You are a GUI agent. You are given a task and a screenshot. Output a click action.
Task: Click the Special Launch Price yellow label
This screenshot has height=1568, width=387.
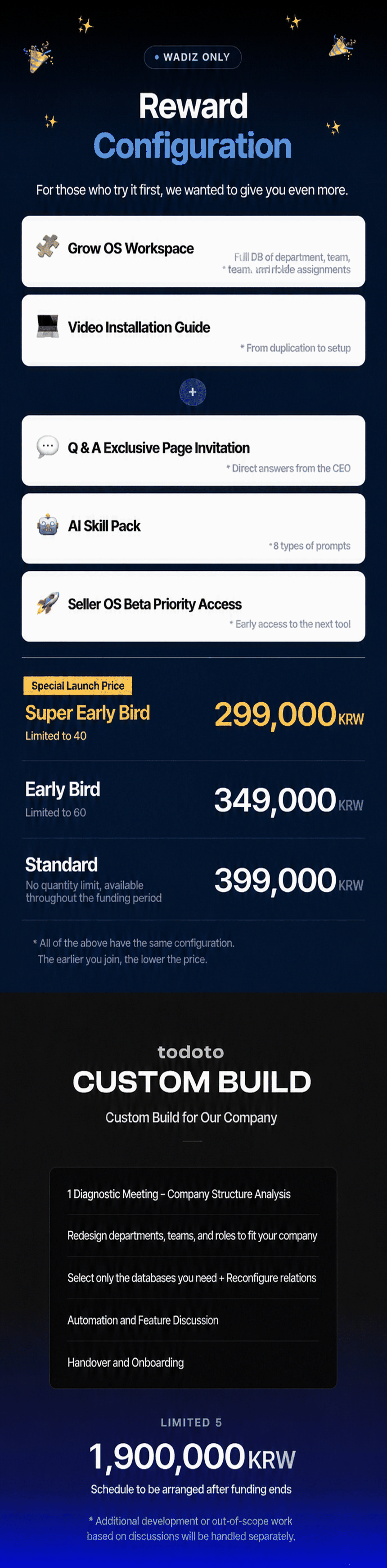coord(78,685)
